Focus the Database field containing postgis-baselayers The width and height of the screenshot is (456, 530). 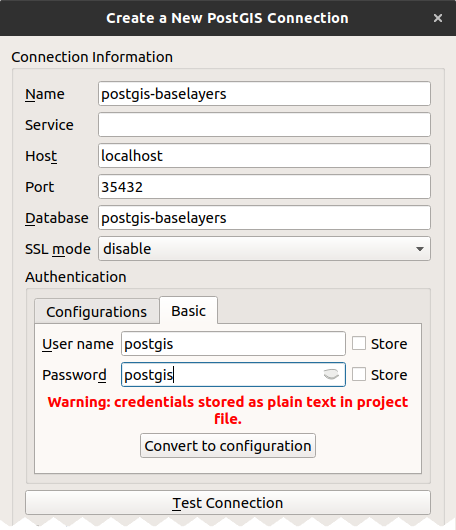click(264, 218)
